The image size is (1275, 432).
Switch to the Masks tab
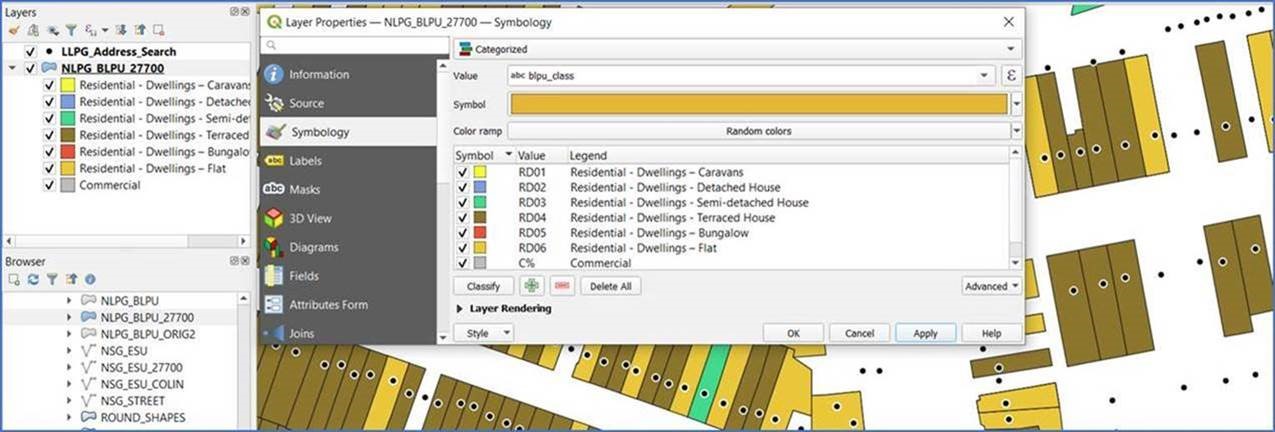click(347, 189)
